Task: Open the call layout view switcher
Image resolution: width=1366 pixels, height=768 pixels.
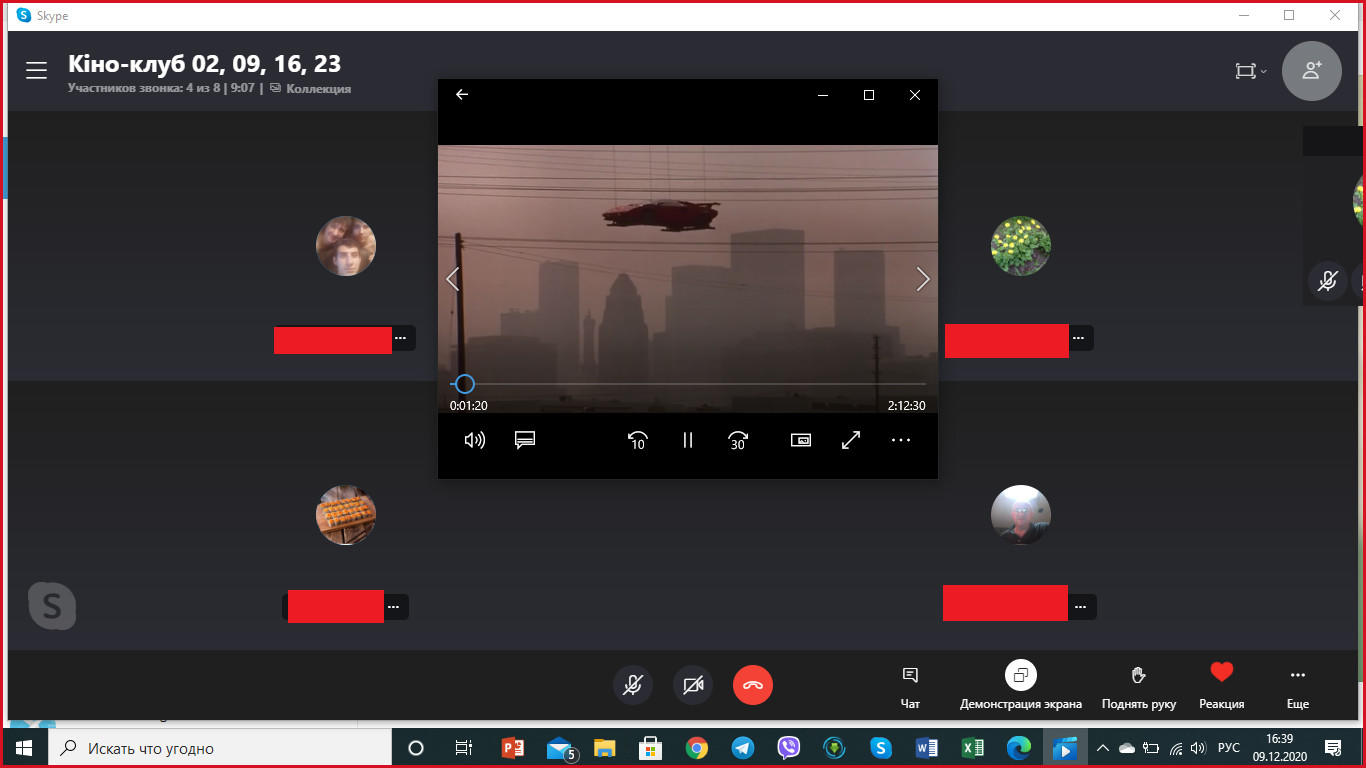Action: pyautogui.click(x=1250, y=71)
